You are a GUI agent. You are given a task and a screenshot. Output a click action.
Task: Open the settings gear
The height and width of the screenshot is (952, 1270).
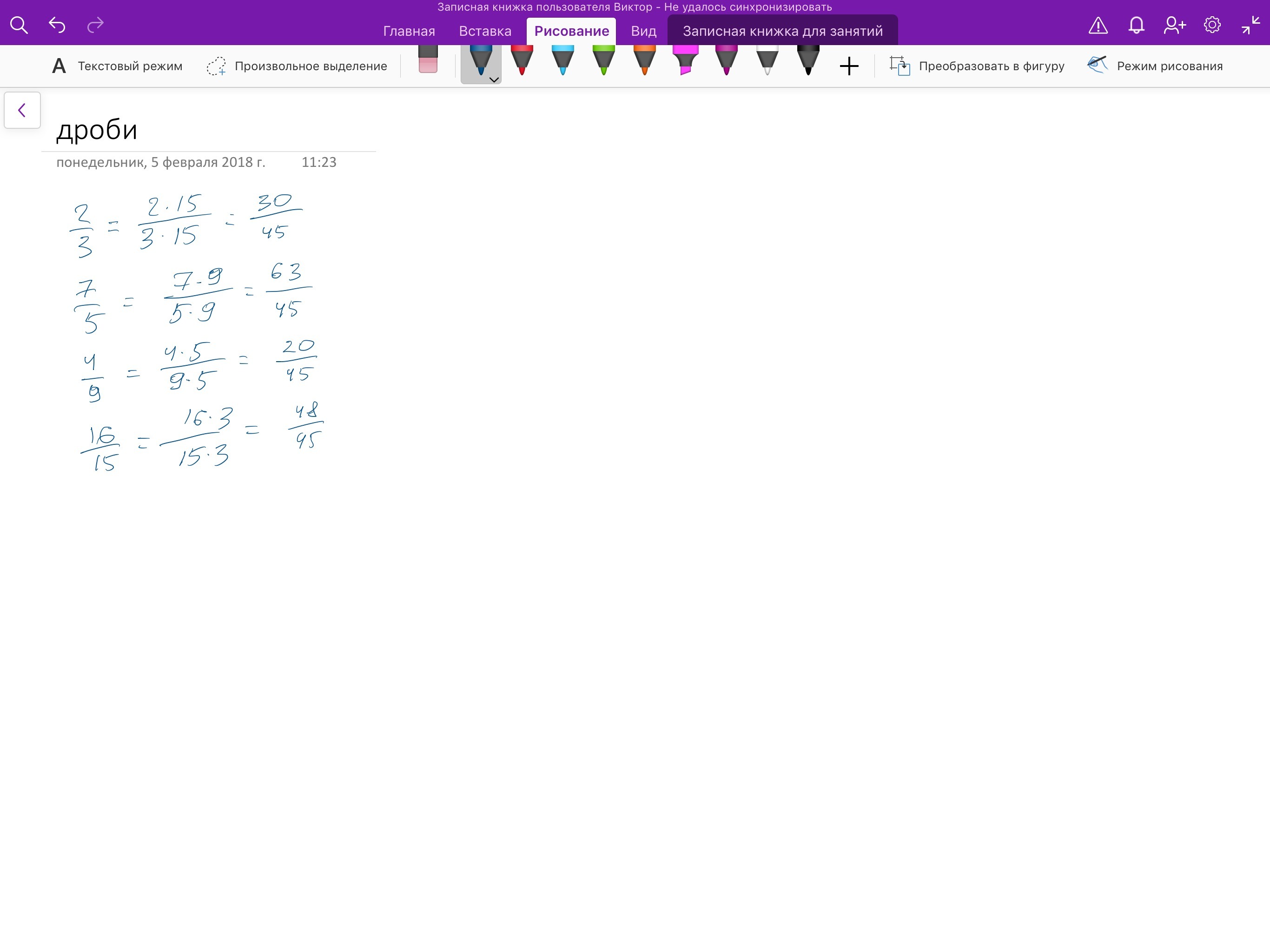click(x=1212, y=25)
